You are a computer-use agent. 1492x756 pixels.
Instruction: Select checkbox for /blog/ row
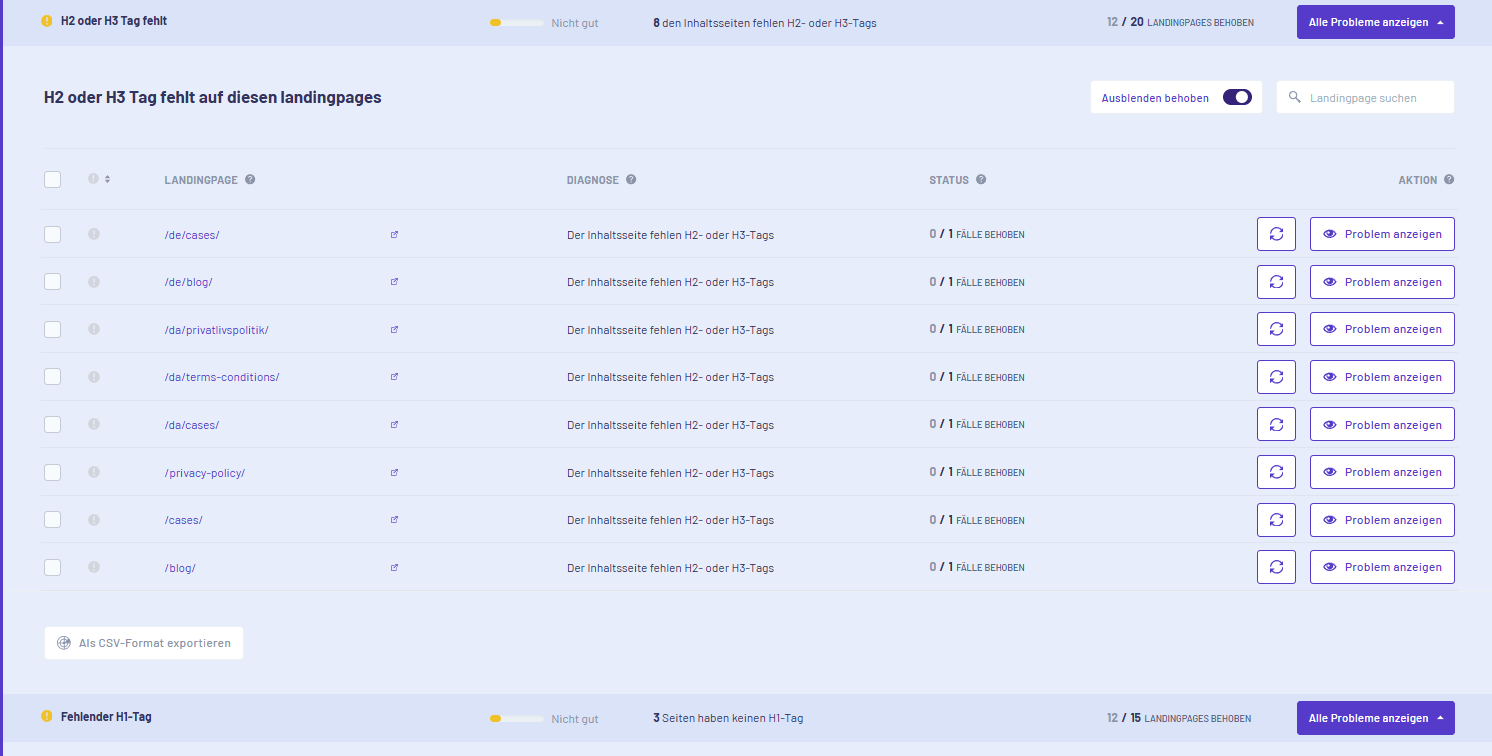(x=53, y=567)
